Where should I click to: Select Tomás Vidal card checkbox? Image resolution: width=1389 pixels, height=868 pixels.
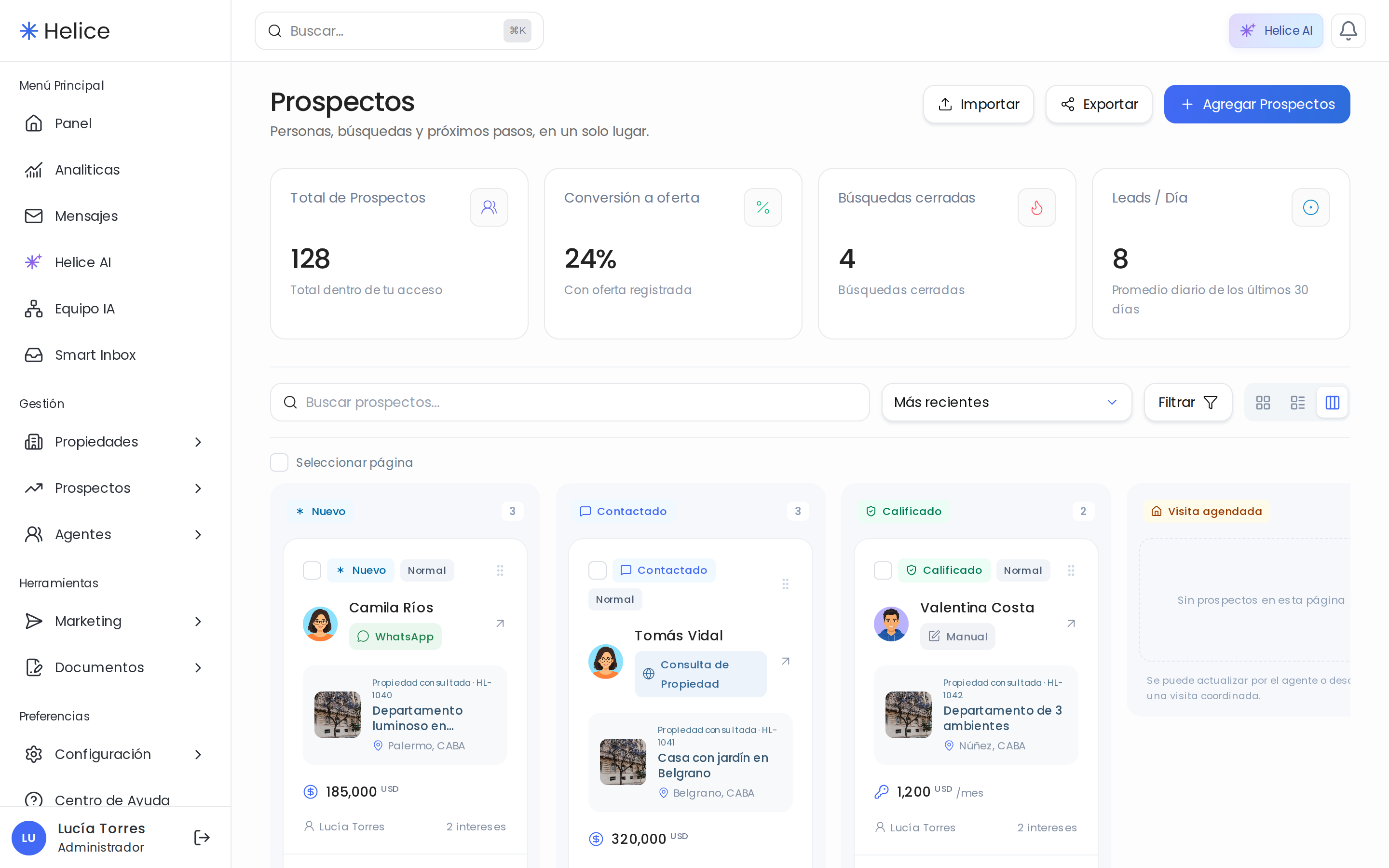click(x=598, y=570)
